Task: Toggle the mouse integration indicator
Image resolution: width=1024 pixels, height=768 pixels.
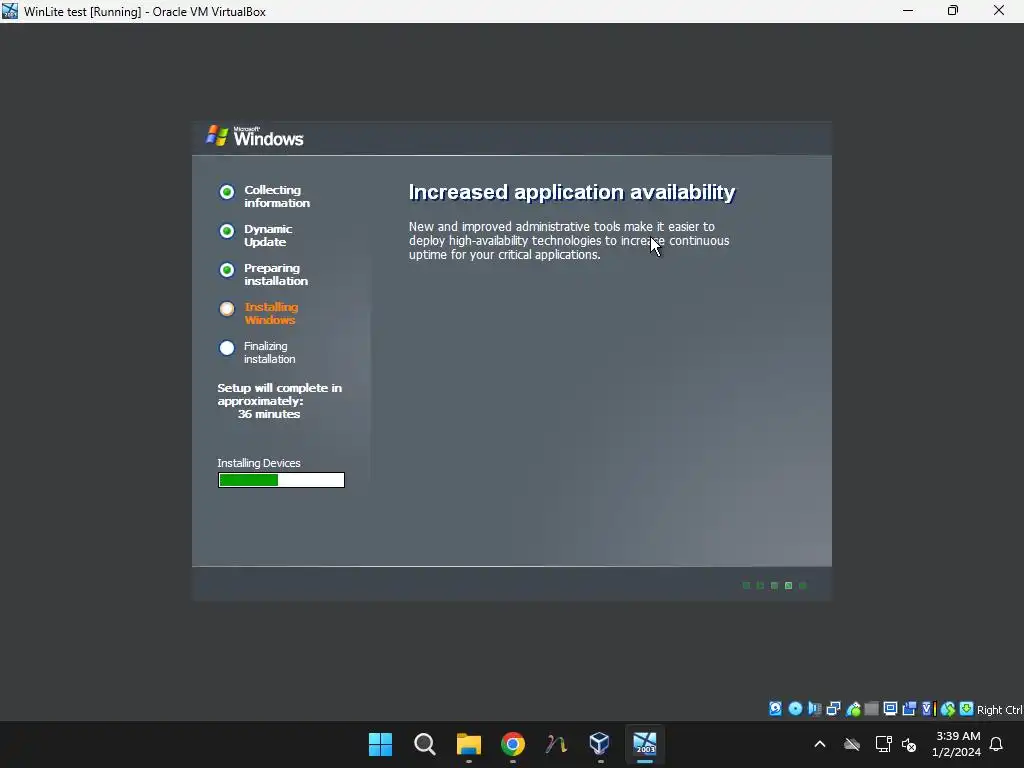Action: click(948, 709)
